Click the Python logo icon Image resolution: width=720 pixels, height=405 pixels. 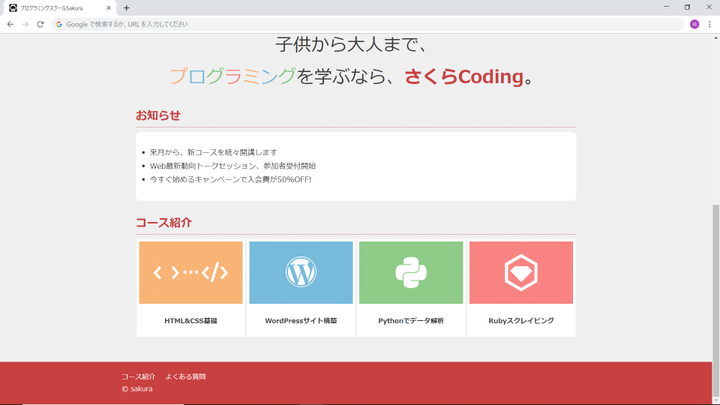click(x=411, y=272)
